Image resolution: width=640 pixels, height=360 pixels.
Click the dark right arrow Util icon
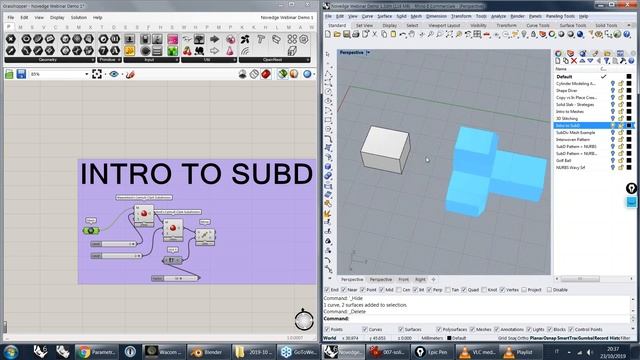(x=214, y=39)
